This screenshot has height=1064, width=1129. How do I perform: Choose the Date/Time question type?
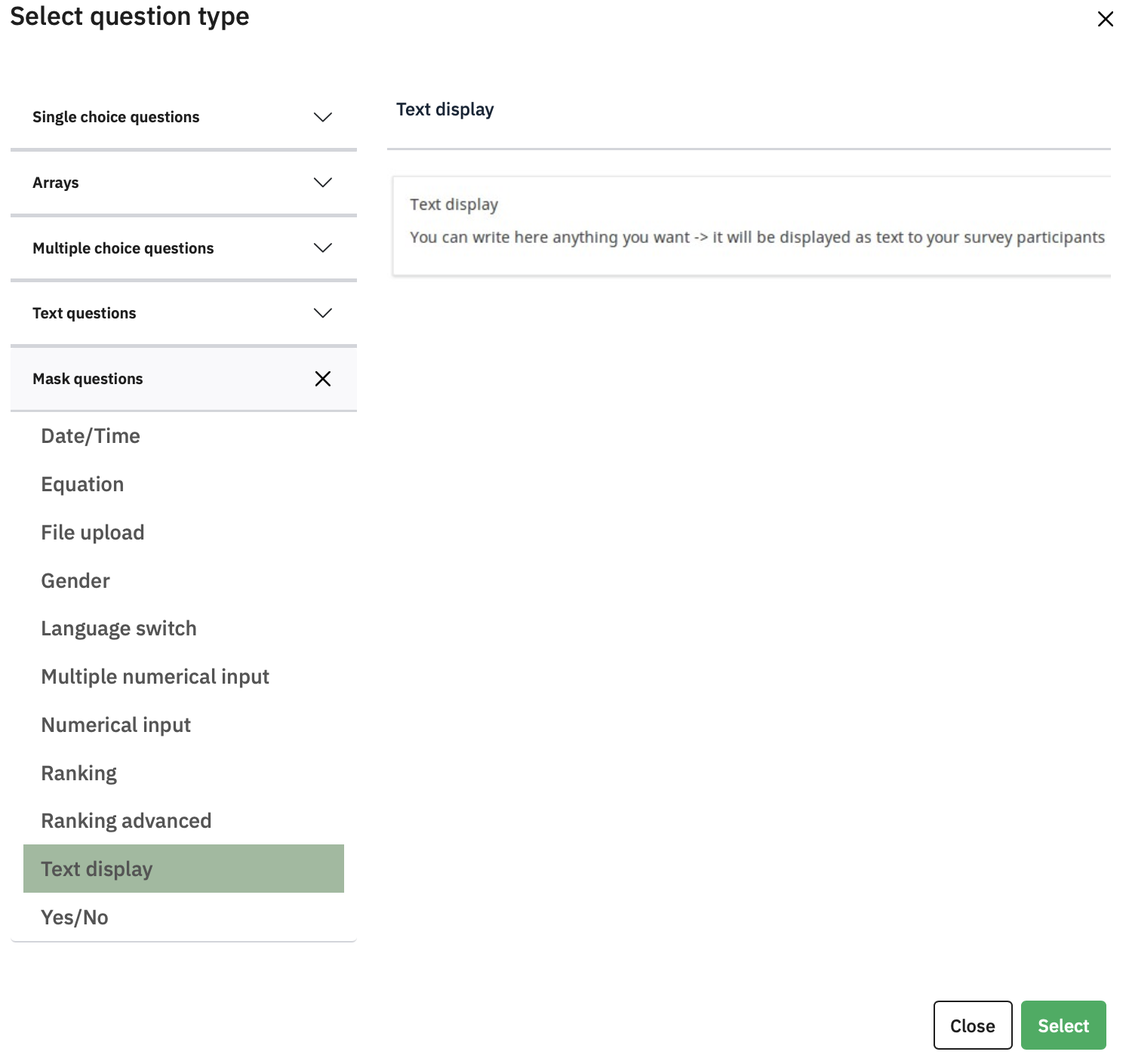pos(91,436)
